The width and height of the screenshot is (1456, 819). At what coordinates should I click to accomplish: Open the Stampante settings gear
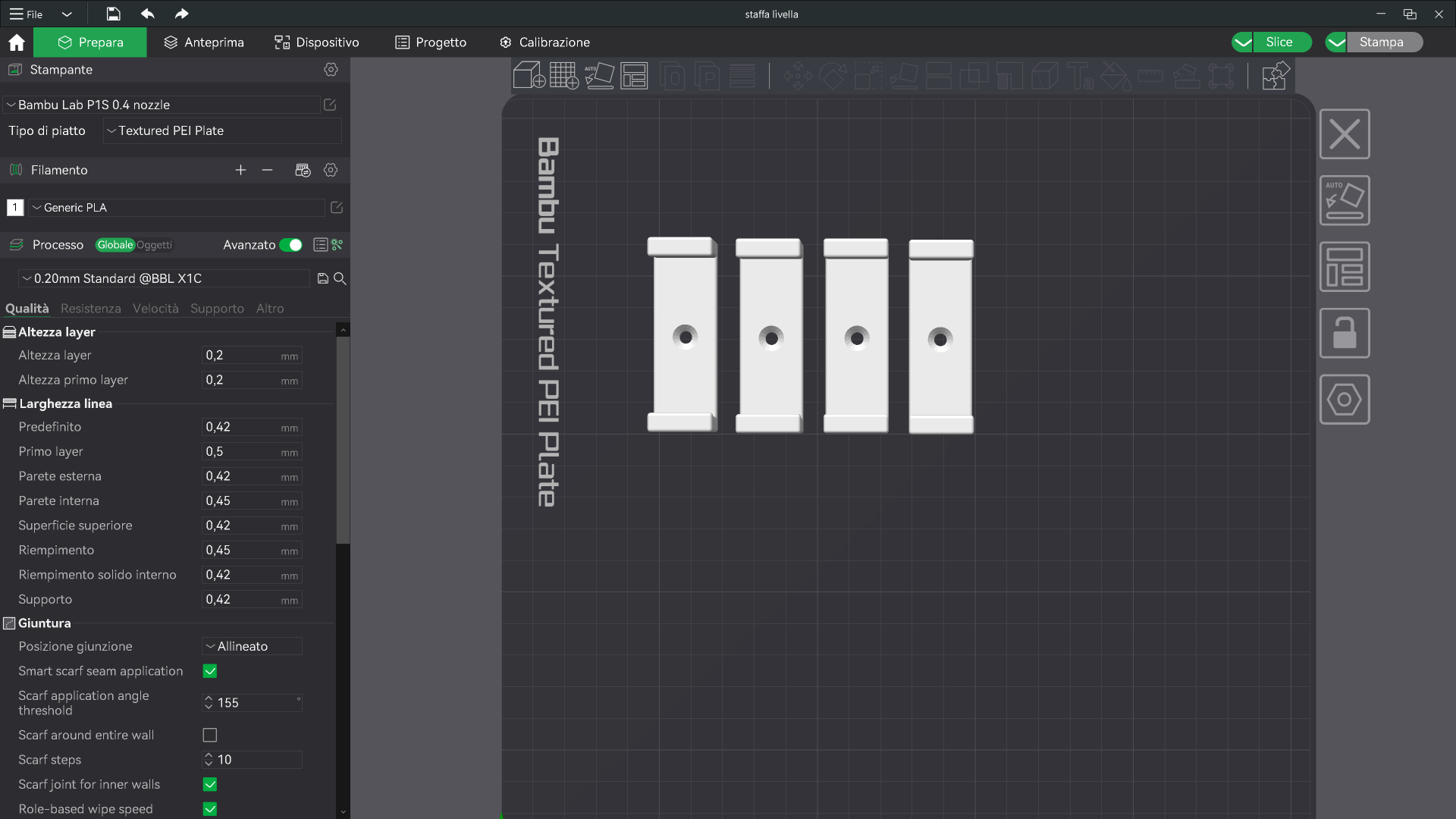coord(331,69)
